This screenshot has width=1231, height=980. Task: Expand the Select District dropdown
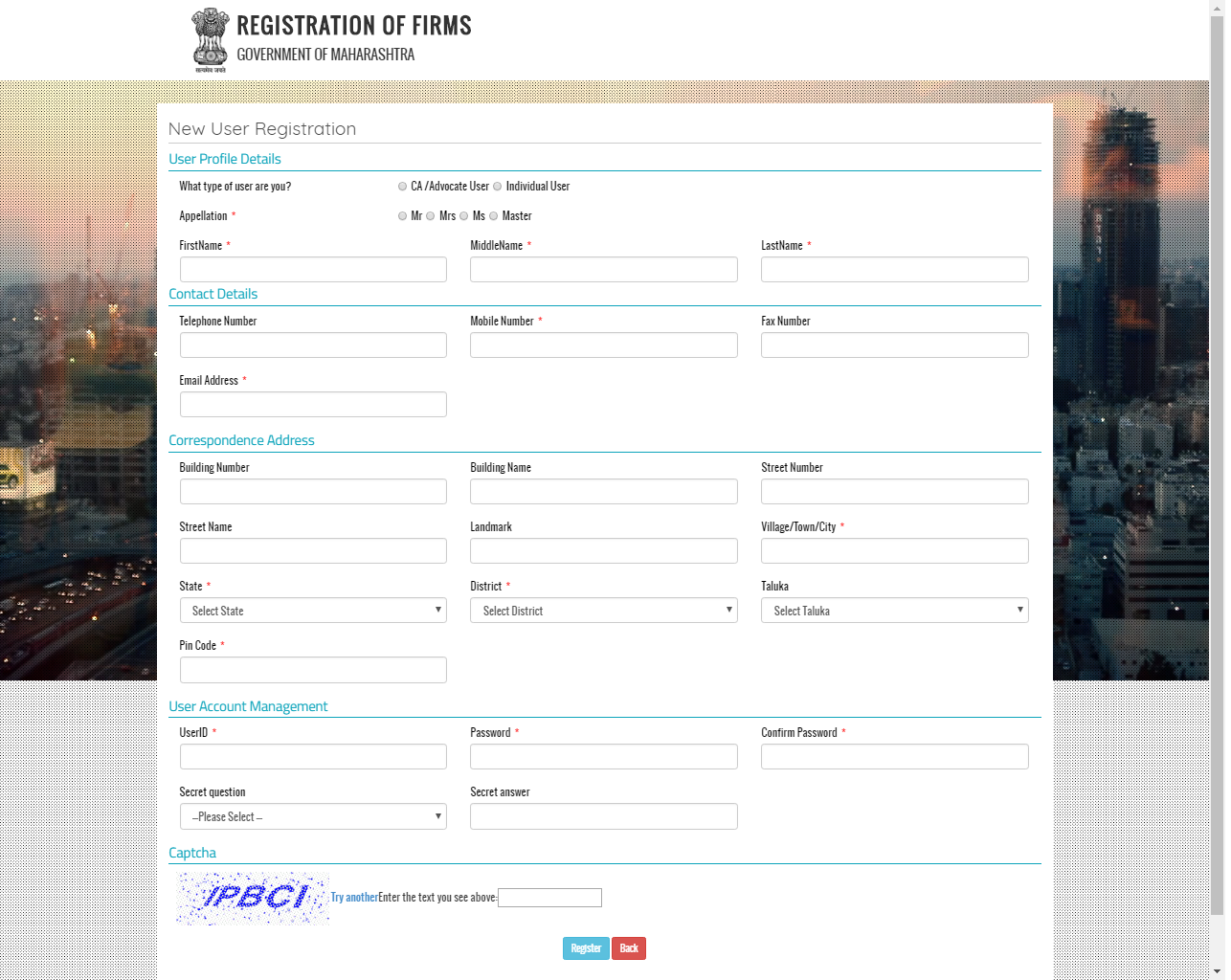coord(603,611)
